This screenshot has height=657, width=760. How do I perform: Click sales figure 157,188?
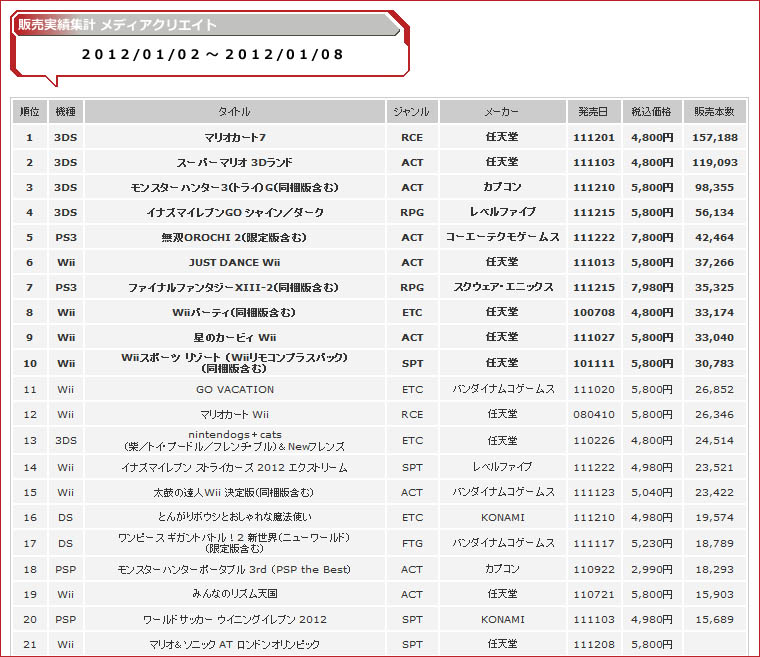[x=714, y=138]
